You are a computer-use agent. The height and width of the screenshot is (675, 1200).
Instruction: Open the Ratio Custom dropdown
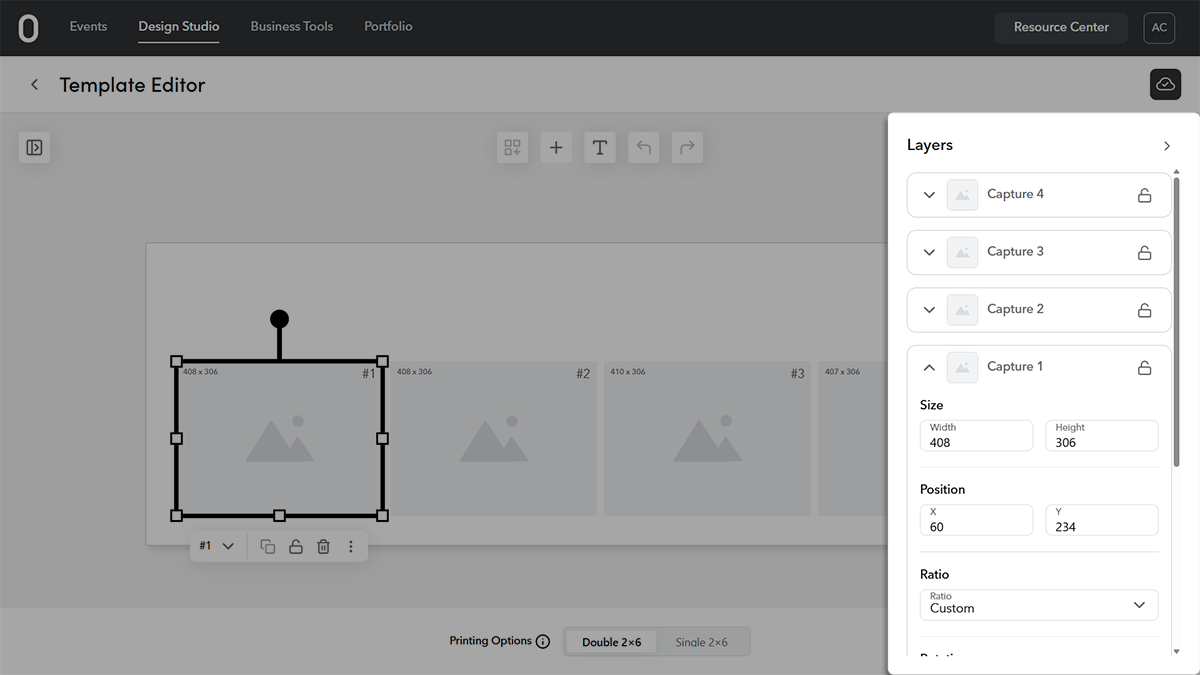pos(1039,605)
